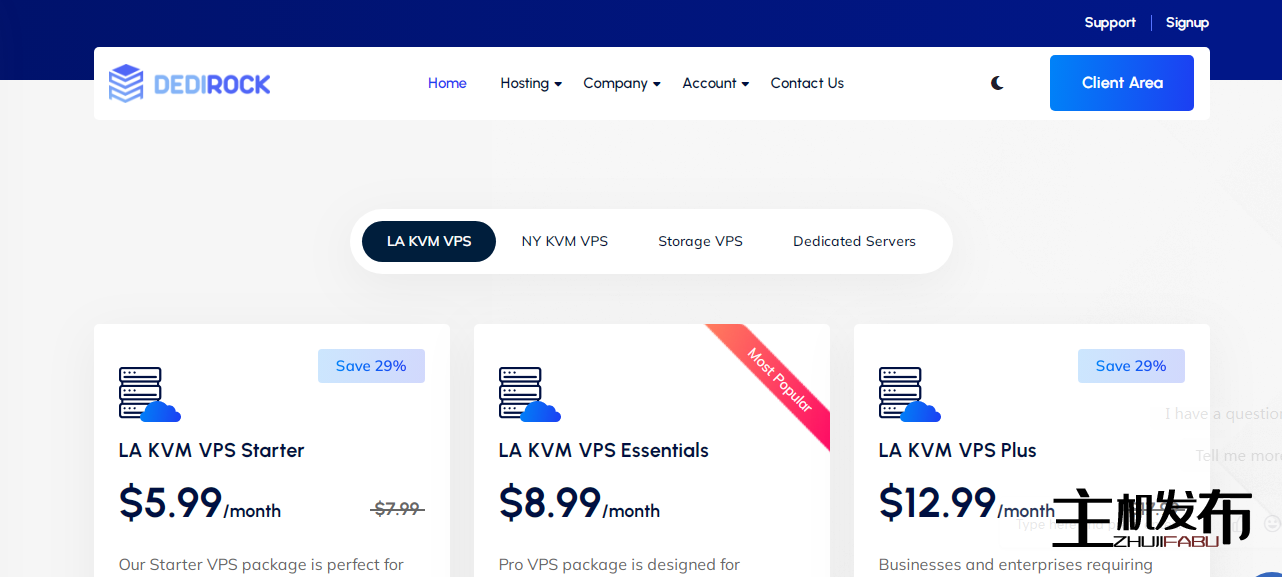Click the Starter plan server cloud icon
1282x577 pixels.
[149, 394]
